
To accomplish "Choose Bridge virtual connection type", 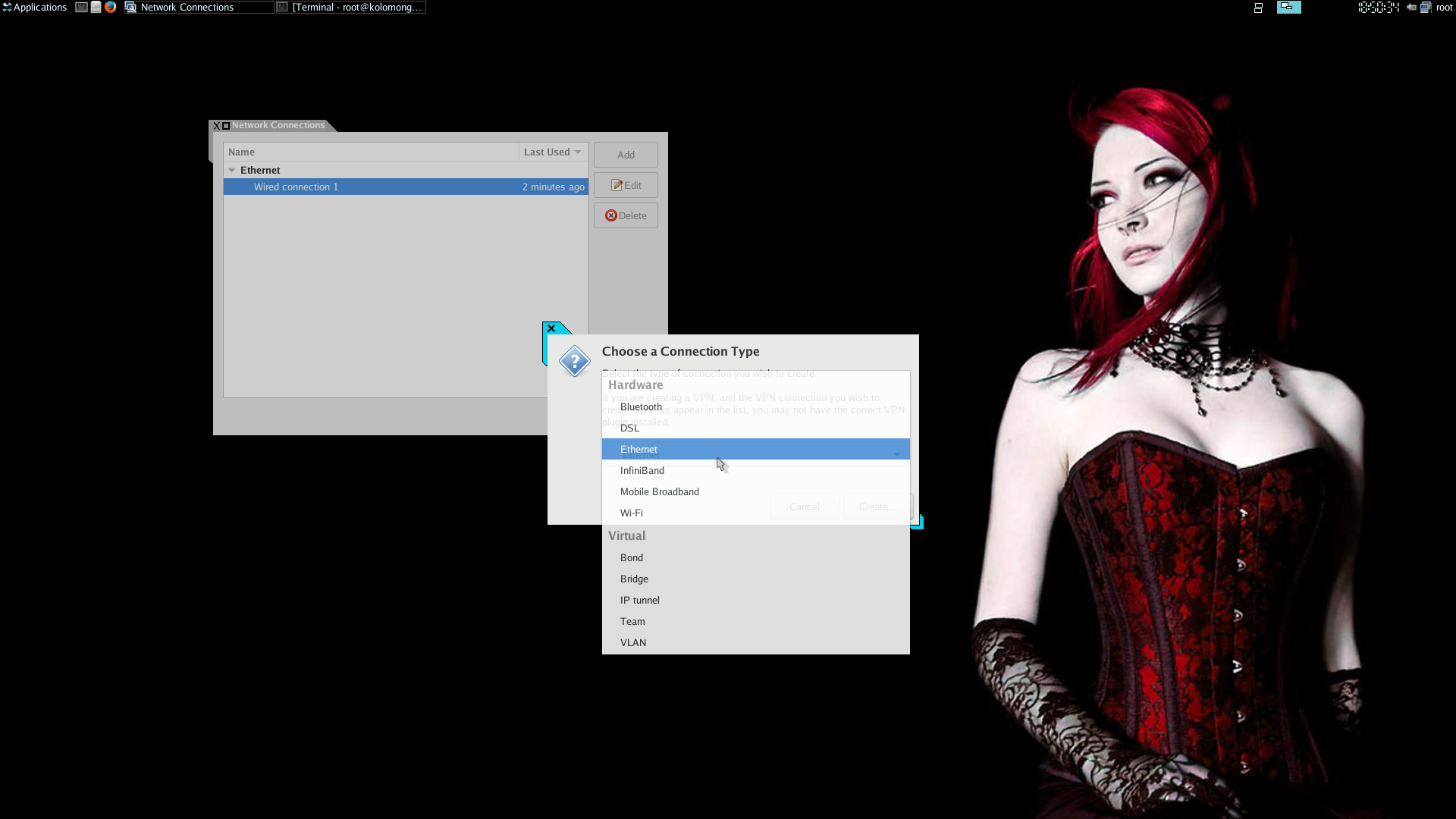I will click(x=755, y=579).
